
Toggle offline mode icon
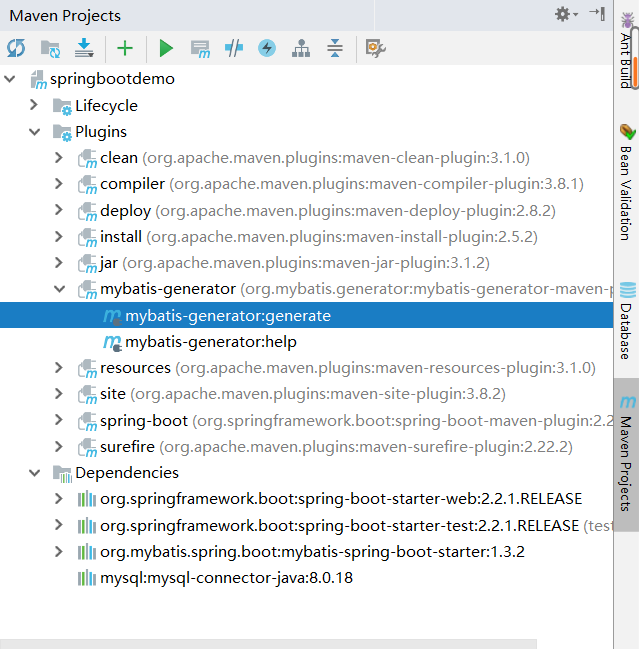234,48
